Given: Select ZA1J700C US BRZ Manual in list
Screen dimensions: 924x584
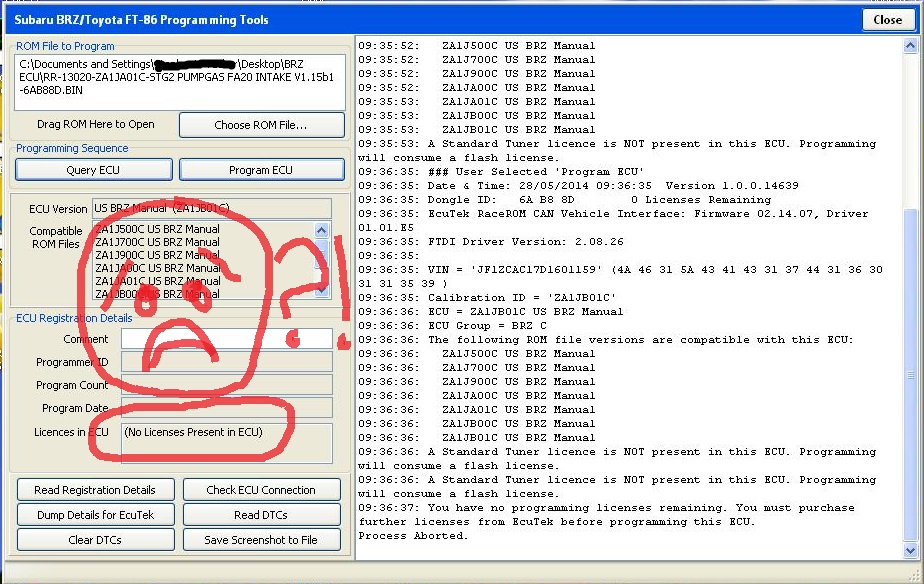Looking at the screenshot, I should click(x=157, y=242).
